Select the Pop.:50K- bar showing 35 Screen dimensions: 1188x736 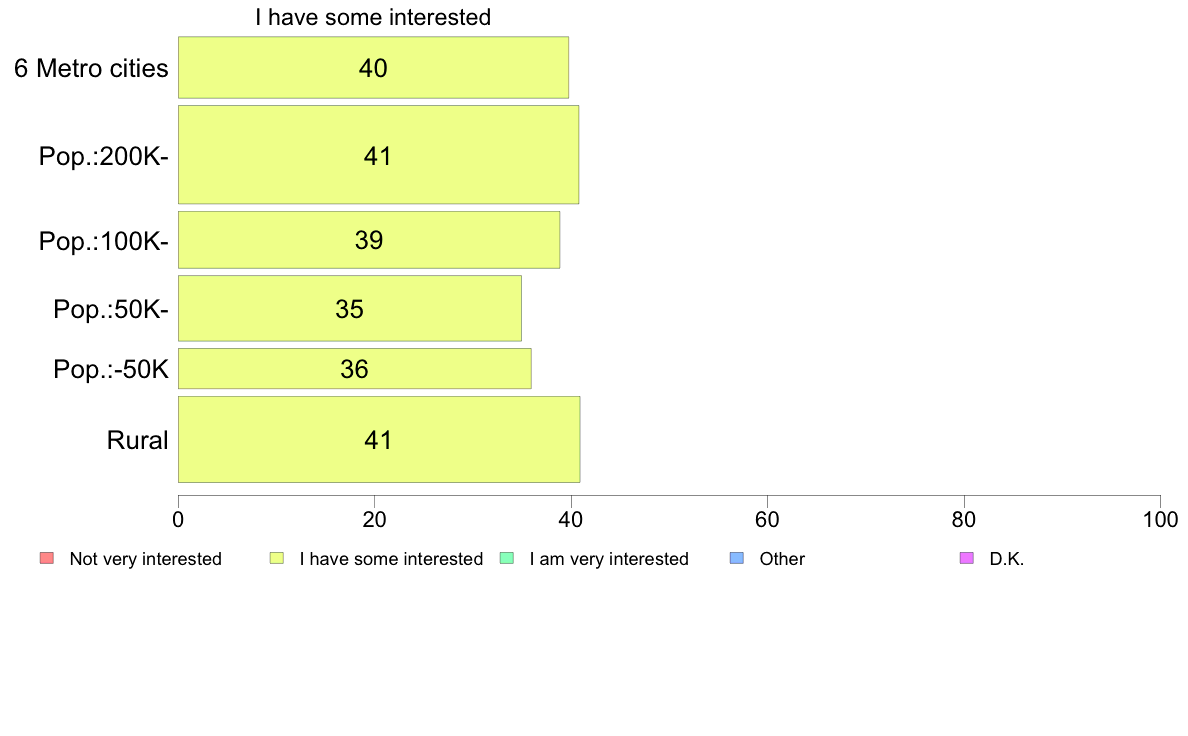350,308
